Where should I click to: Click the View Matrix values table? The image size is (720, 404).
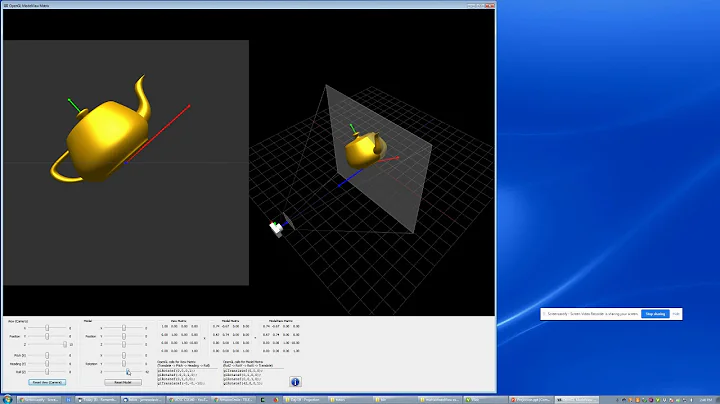(x=180, y=338)
